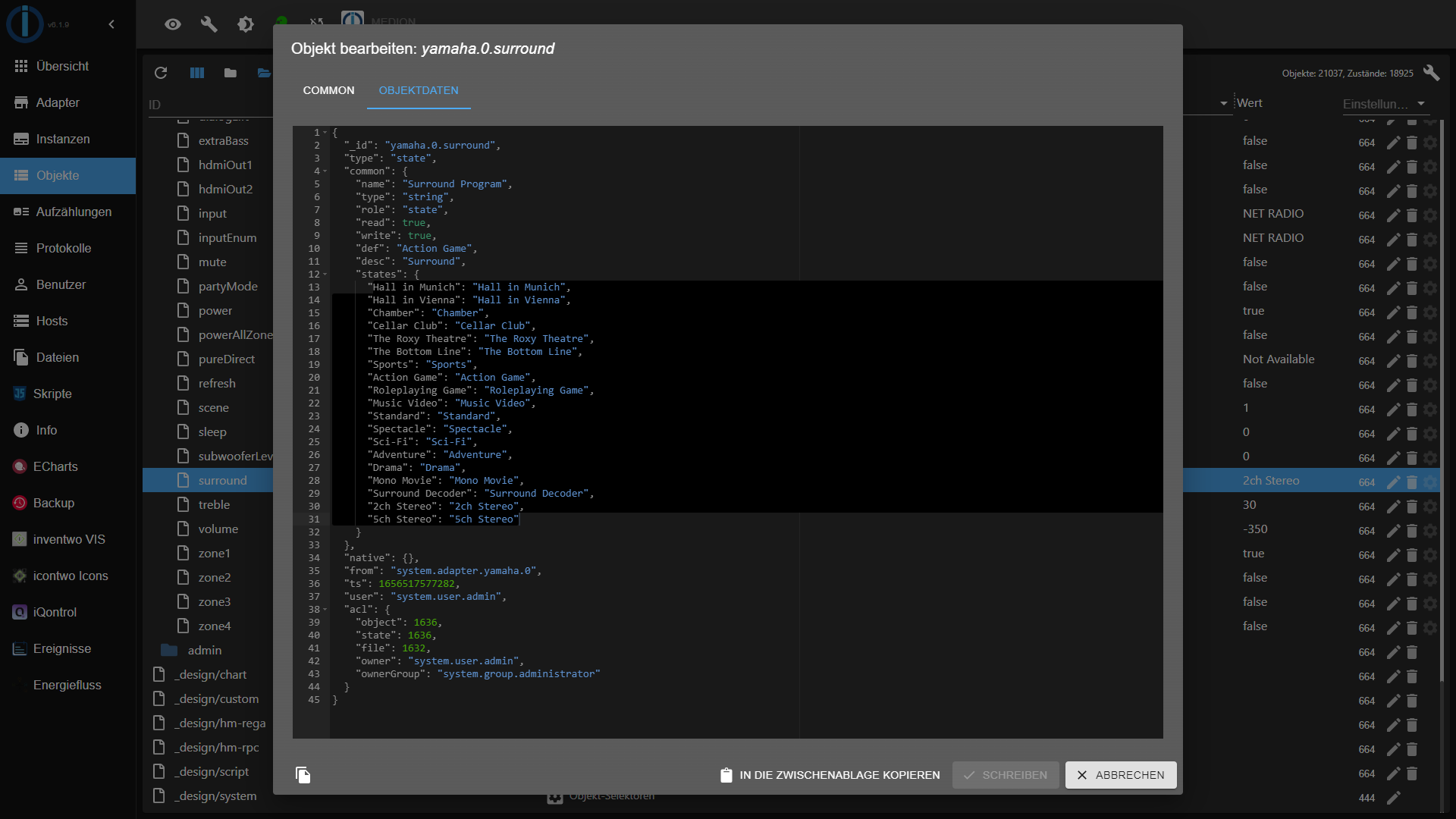Fold the common block at line 4
1456x819 pixels.
(x=325, y=171)
